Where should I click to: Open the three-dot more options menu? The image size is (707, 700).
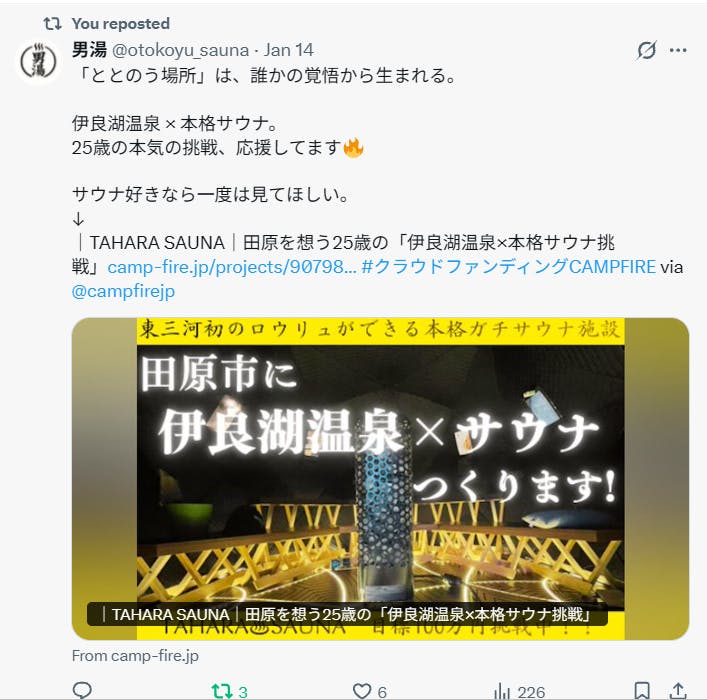click(678, 50)
